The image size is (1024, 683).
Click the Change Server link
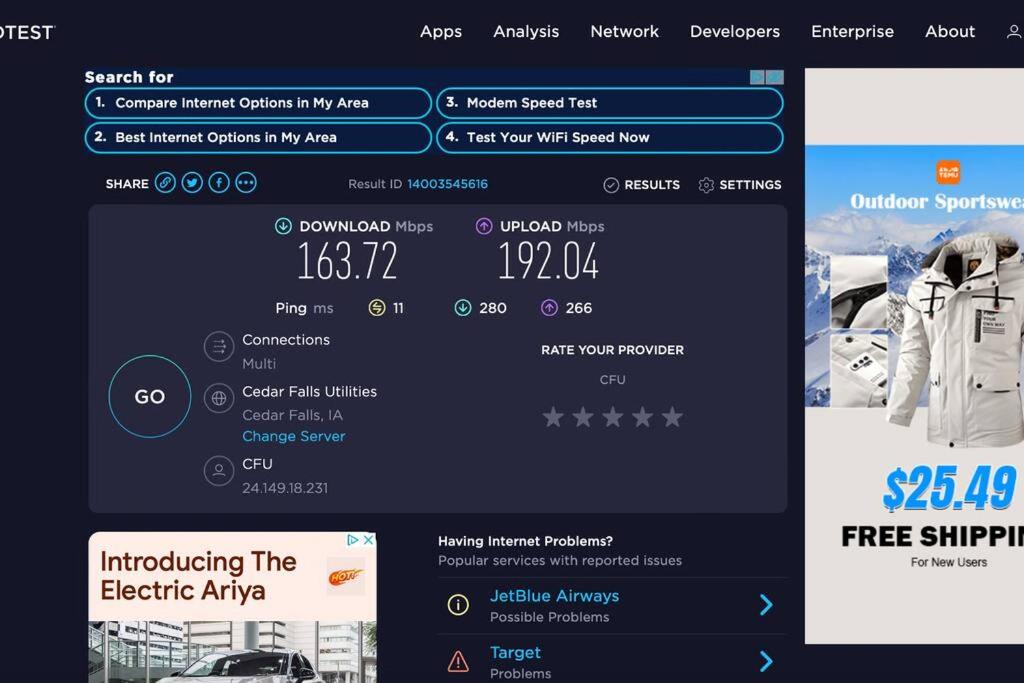[294, 436]
